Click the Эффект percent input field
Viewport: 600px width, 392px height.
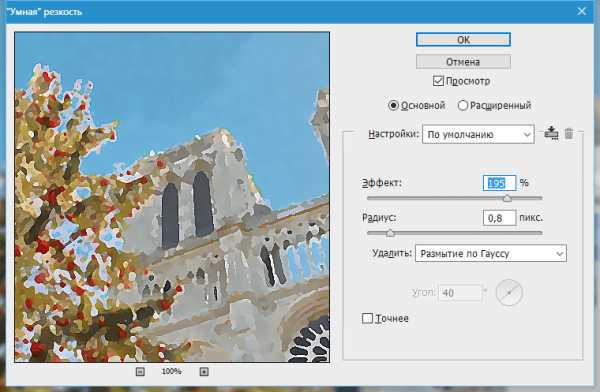(x=499, y=183)
